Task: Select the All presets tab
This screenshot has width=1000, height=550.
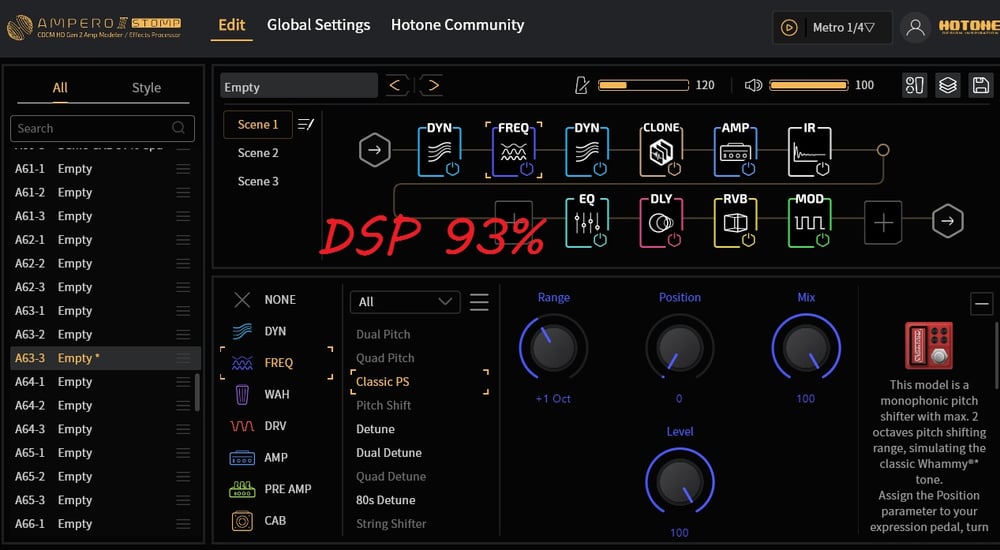Action: tap(60, 88)
